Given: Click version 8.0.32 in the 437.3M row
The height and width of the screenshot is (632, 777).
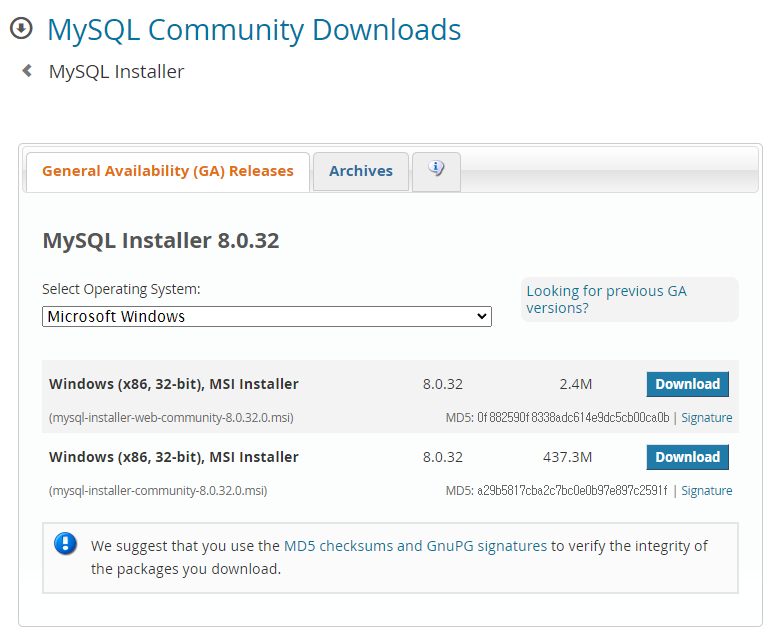Looking at the screenshot, I should click(443, 457).
